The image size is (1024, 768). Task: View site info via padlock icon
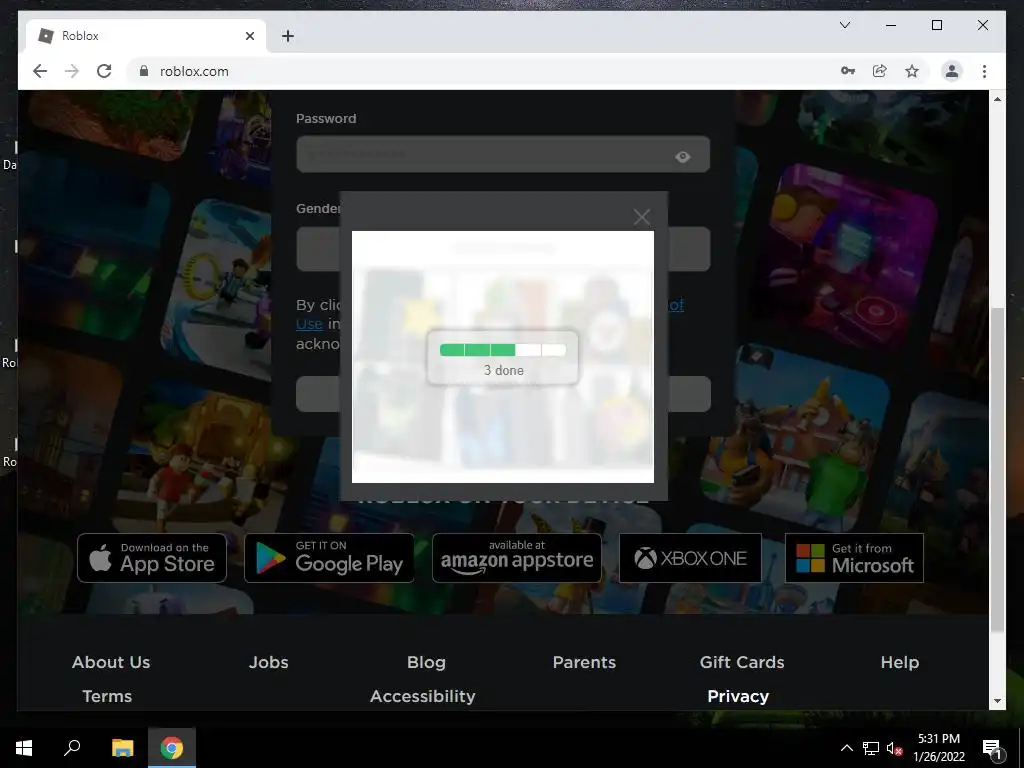[x=144, y=71]
